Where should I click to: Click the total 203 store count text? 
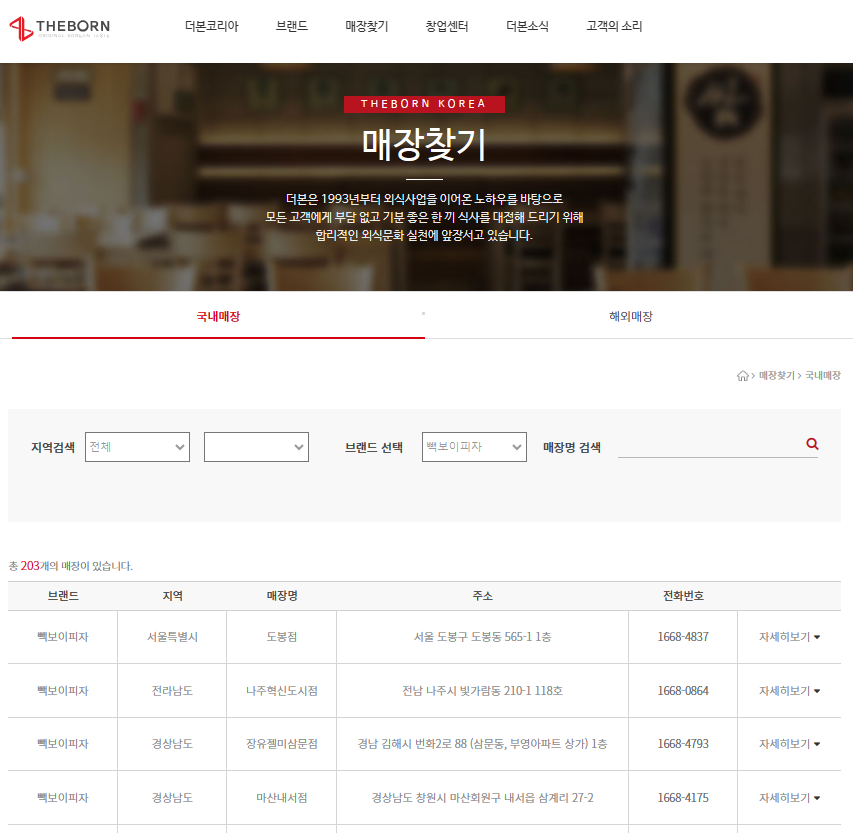point(71,566)
